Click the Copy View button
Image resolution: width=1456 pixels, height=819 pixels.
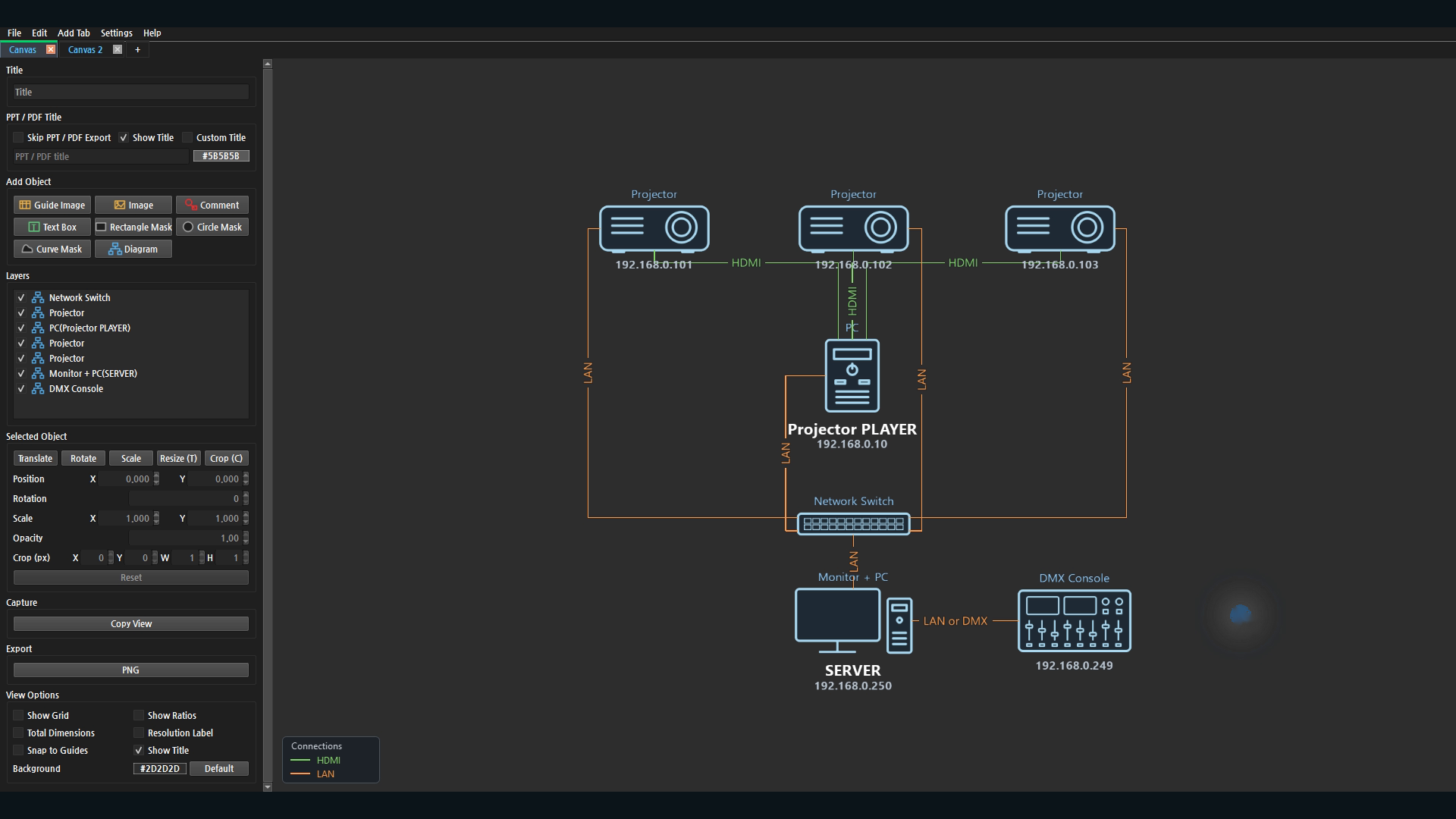[x=131, y=623]
